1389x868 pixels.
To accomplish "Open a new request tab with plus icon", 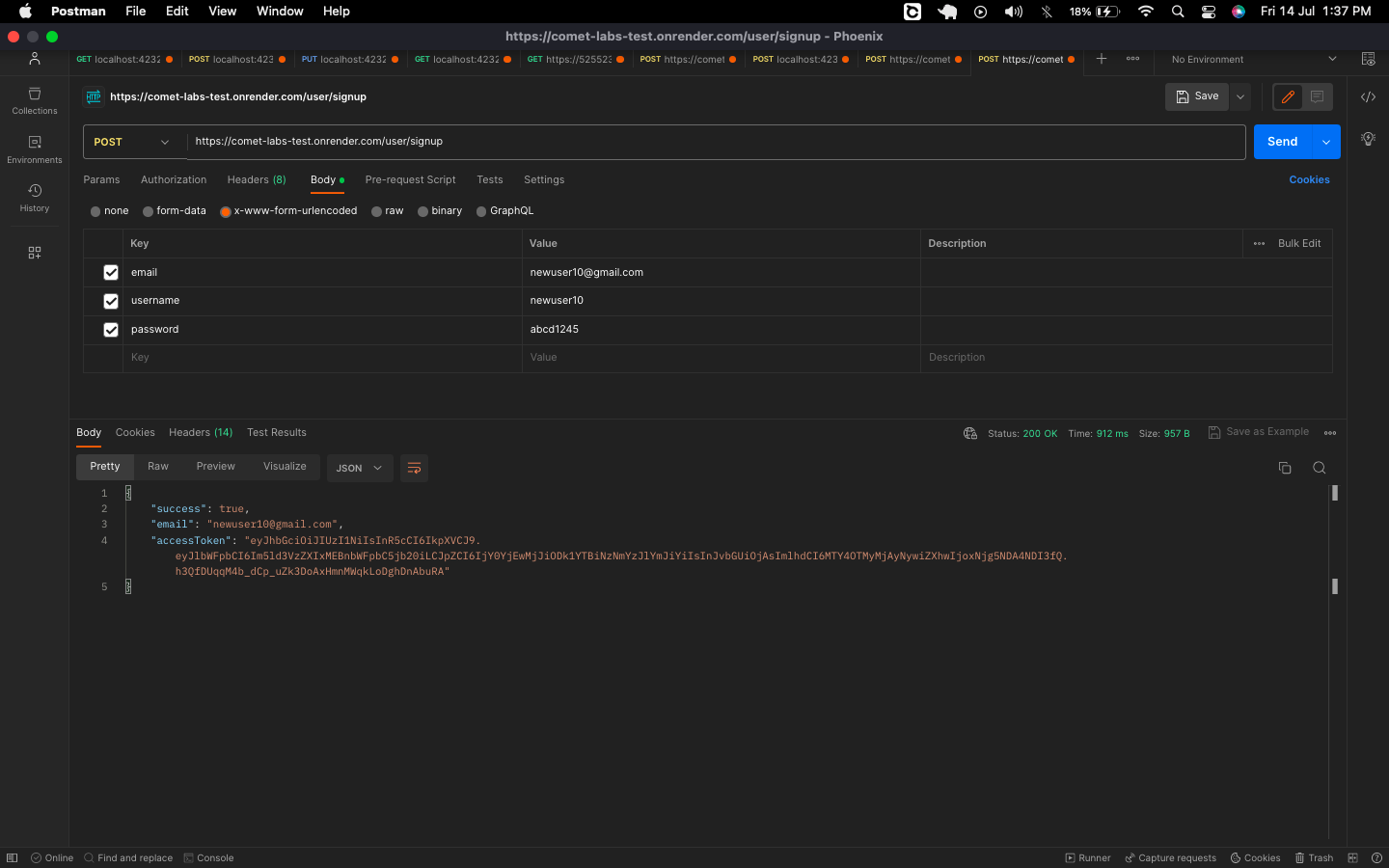I will pyautogui.click(x=1101, y=59).
